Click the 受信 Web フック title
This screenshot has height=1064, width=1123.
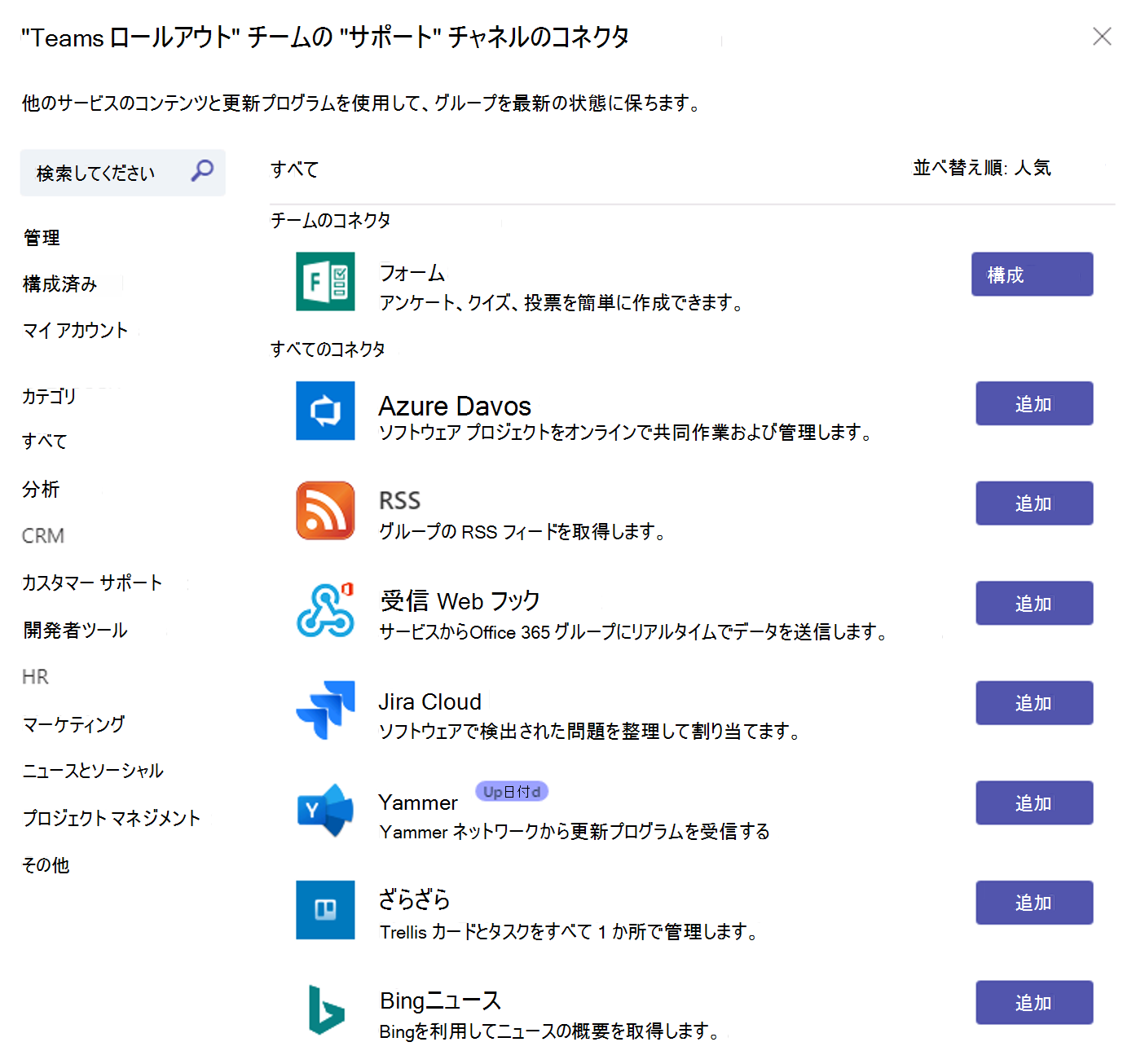click(460, 600)
